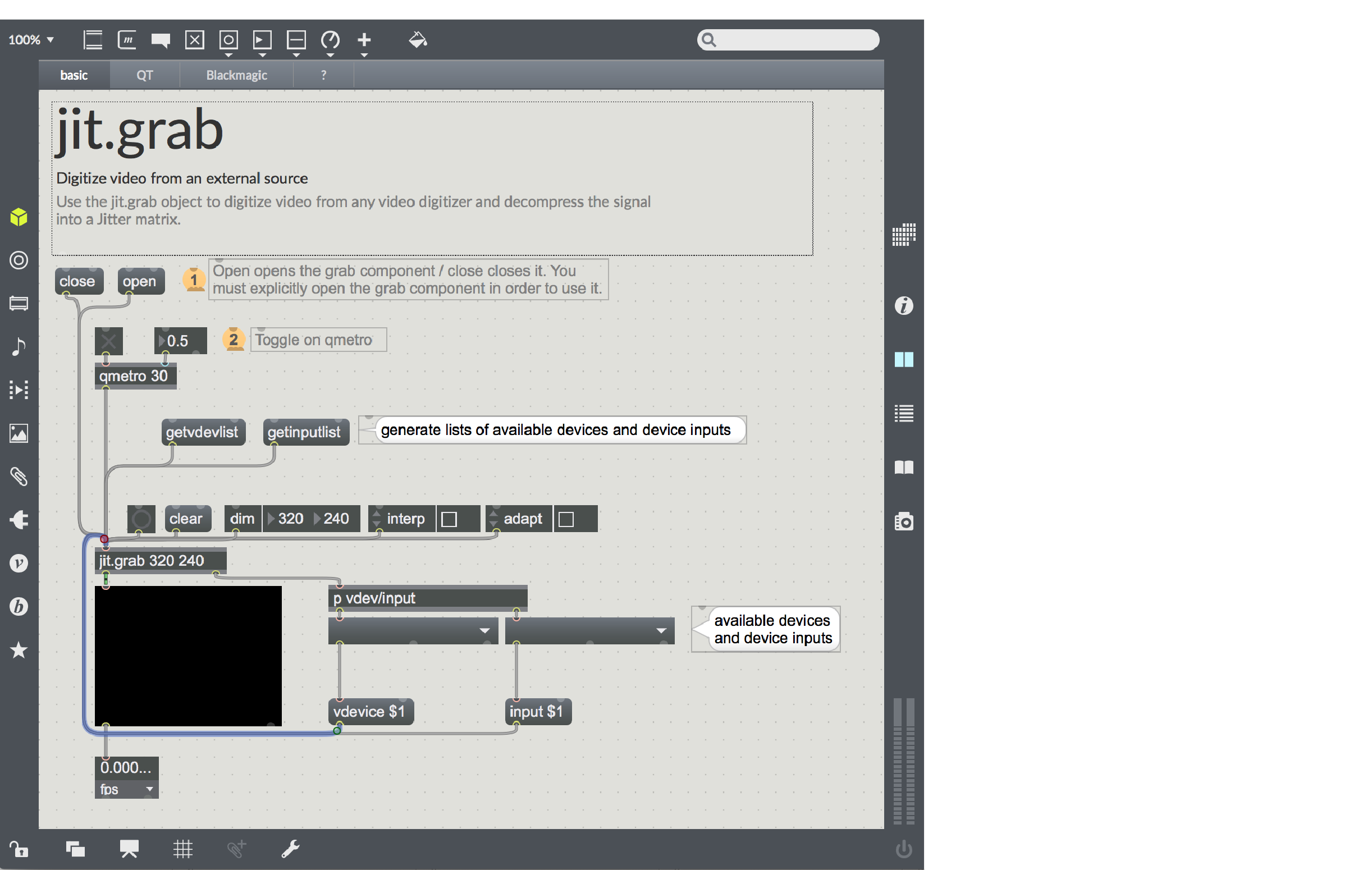Click the search field in toolbar

pos(788,40)
